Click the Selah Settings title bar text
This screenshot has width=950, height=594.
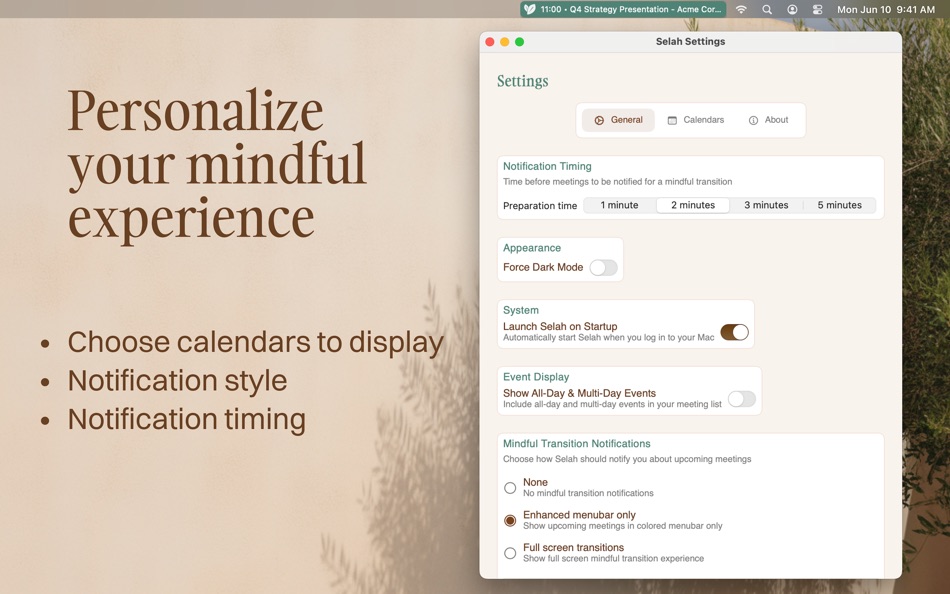coord(690,41)
